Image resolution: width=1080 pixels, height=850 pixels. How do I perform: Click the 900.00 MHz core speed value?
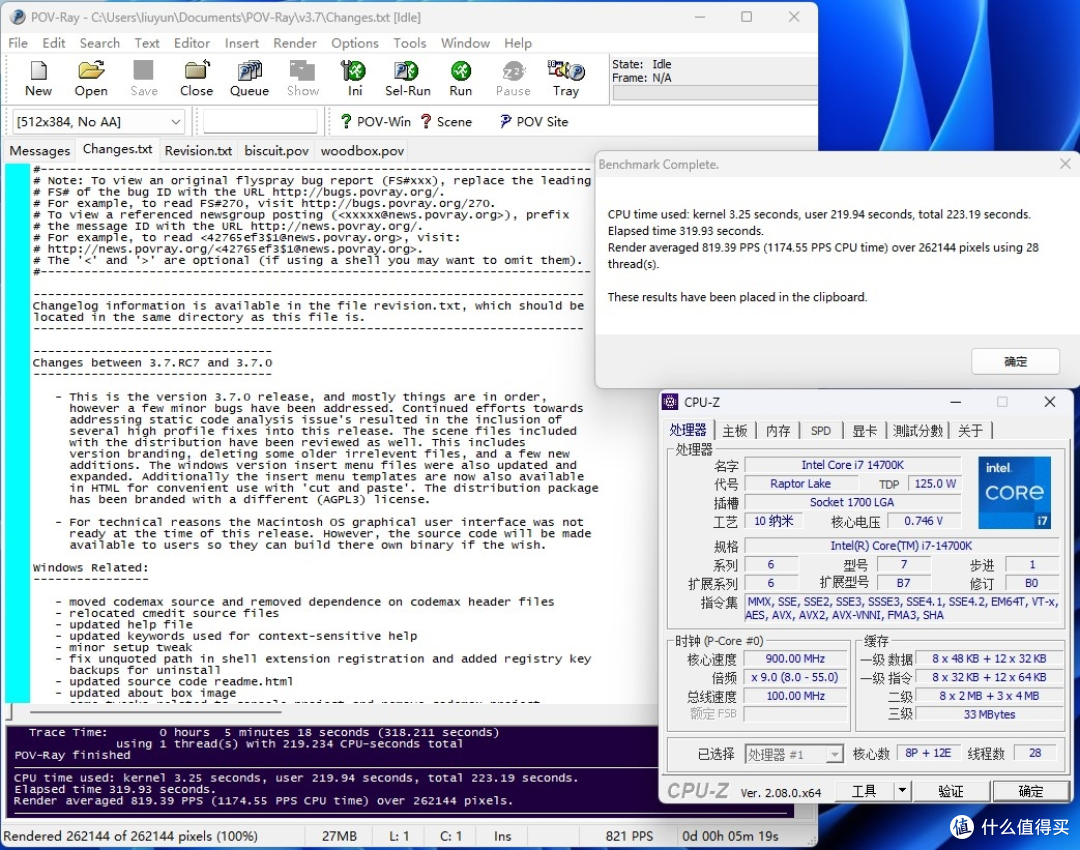pyautogui.click(x=795, y=659)
